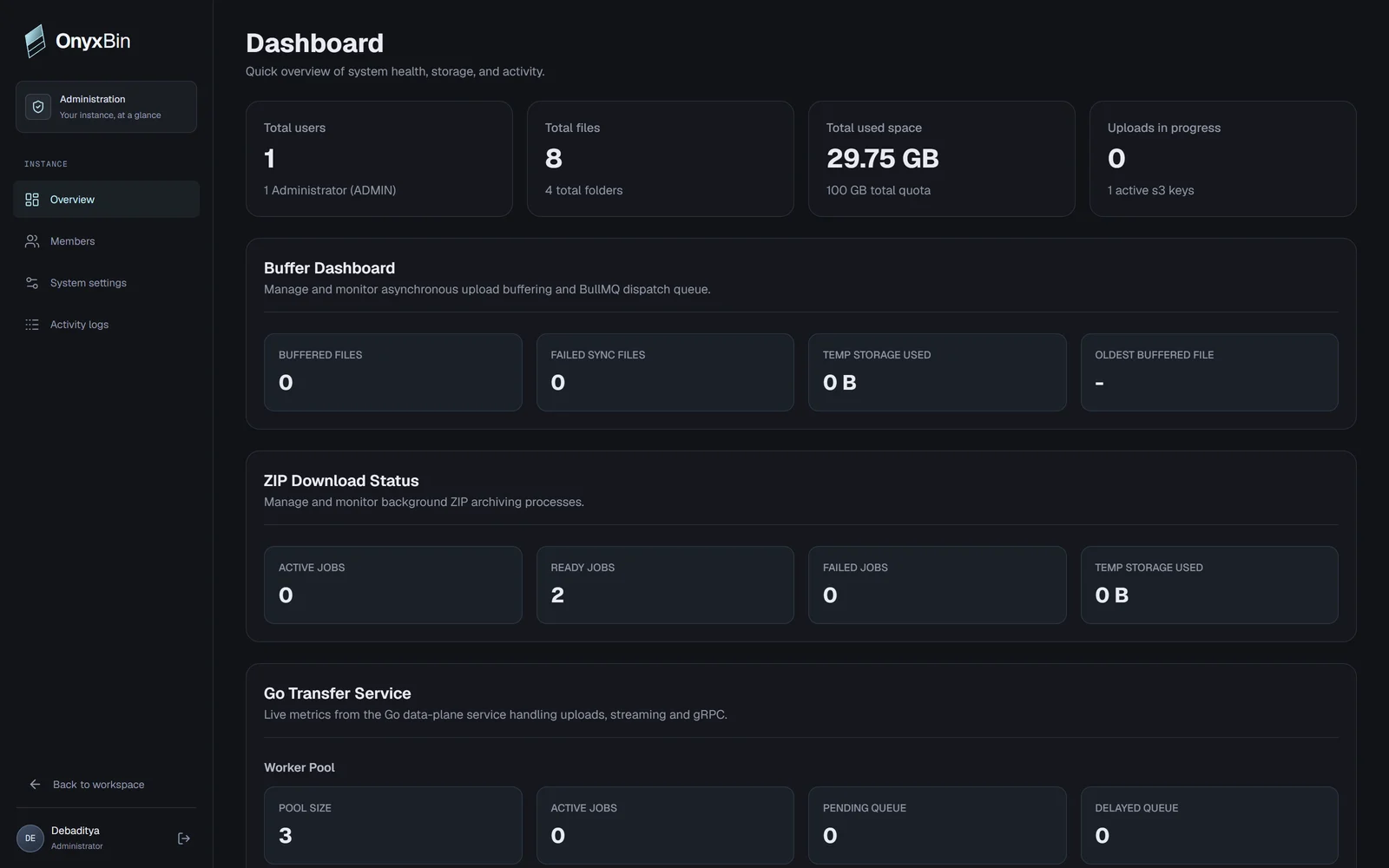The height and width of the screenshot is (868, 1389).
Task: Click the Overview grid icon
Action: 32,200
